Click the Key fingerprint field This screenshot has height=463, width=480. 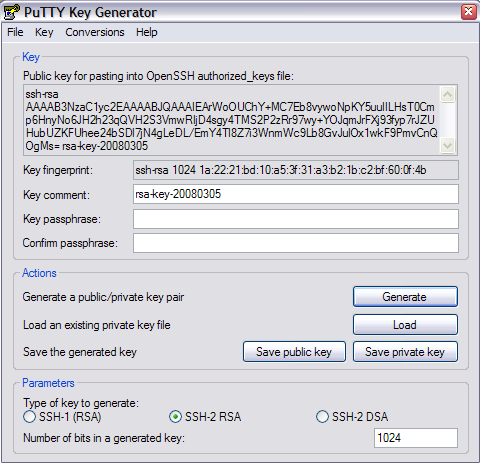(x=296, y=170)
